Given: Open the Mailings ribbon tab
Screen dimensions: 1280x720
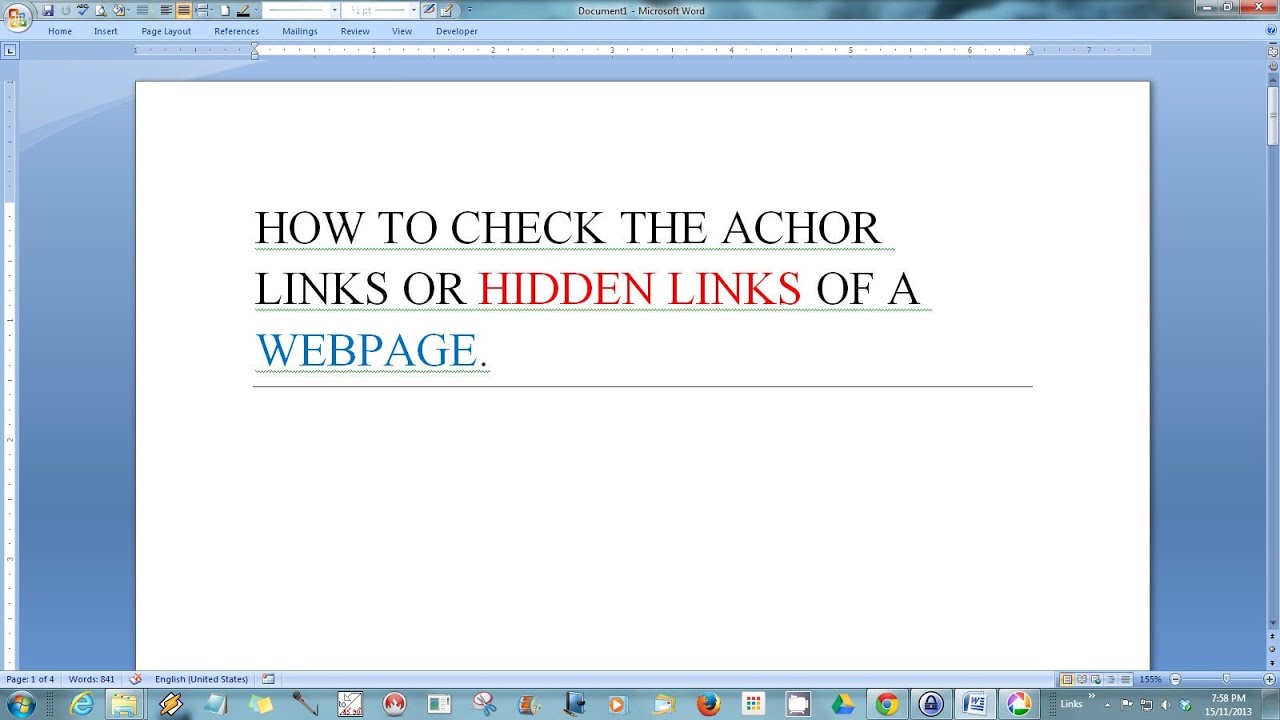Looking at the screenshot, I should (x=300, y=31).
